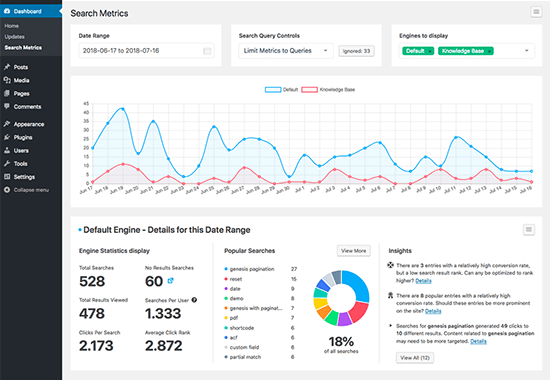
Task: Click the large blue donut chart segment
Action: pyautogui.click(x=357, y=284)
